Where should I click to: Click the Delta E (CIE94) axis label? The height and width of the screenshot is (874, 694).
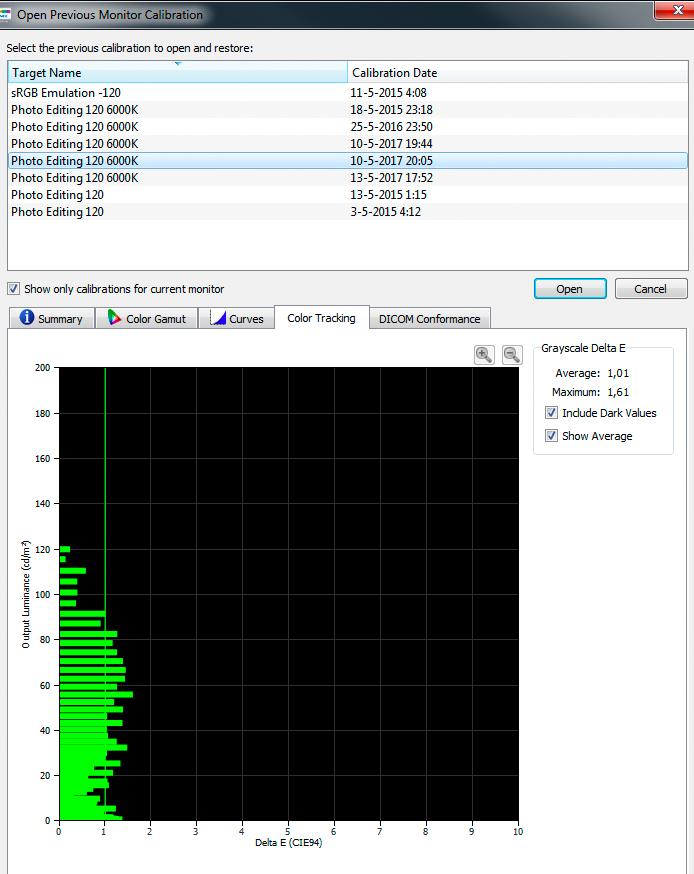[289, 842]
